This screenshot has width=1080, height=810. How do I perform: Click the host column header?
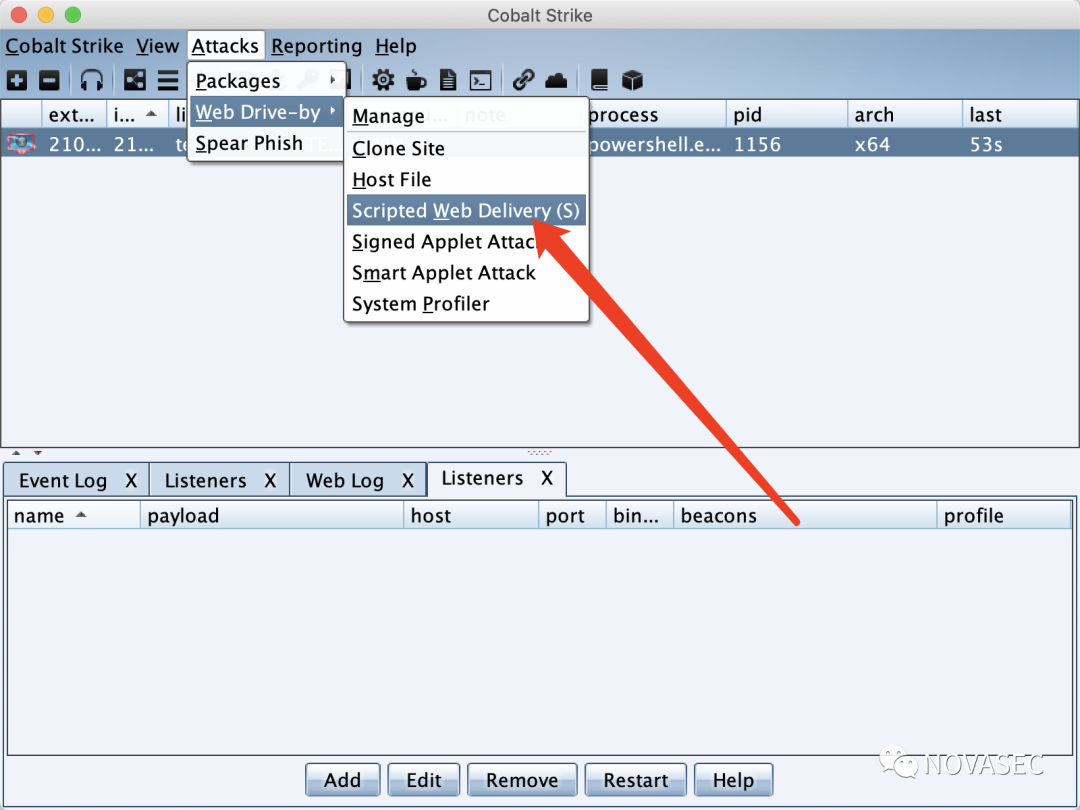point(471,515)
